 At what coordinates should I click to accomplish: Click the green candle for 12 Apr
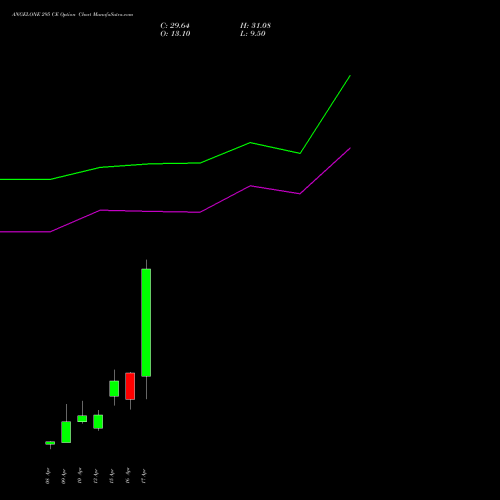(x=98, y=422)
